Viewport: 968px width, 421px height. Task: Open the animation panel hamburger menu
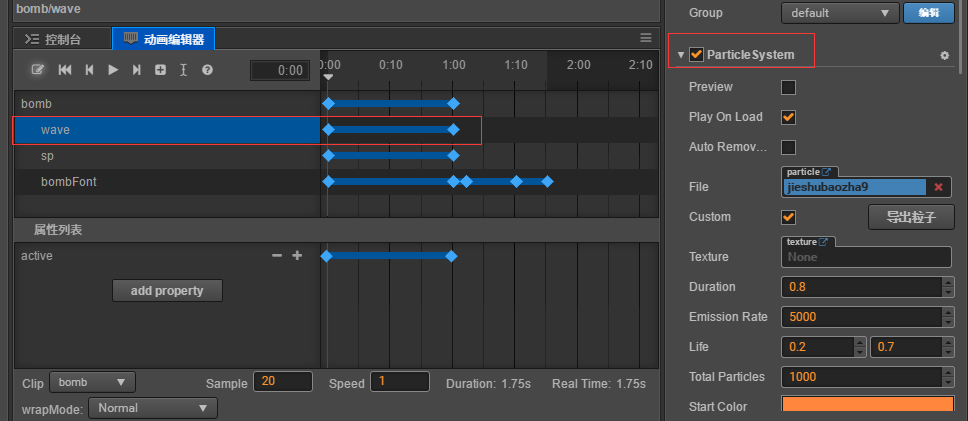coord(646,37)
